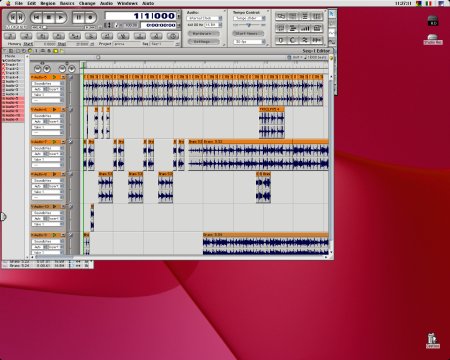450x360 pixels.
Task: Select Audio-1 in the track list
Action: 13,81
